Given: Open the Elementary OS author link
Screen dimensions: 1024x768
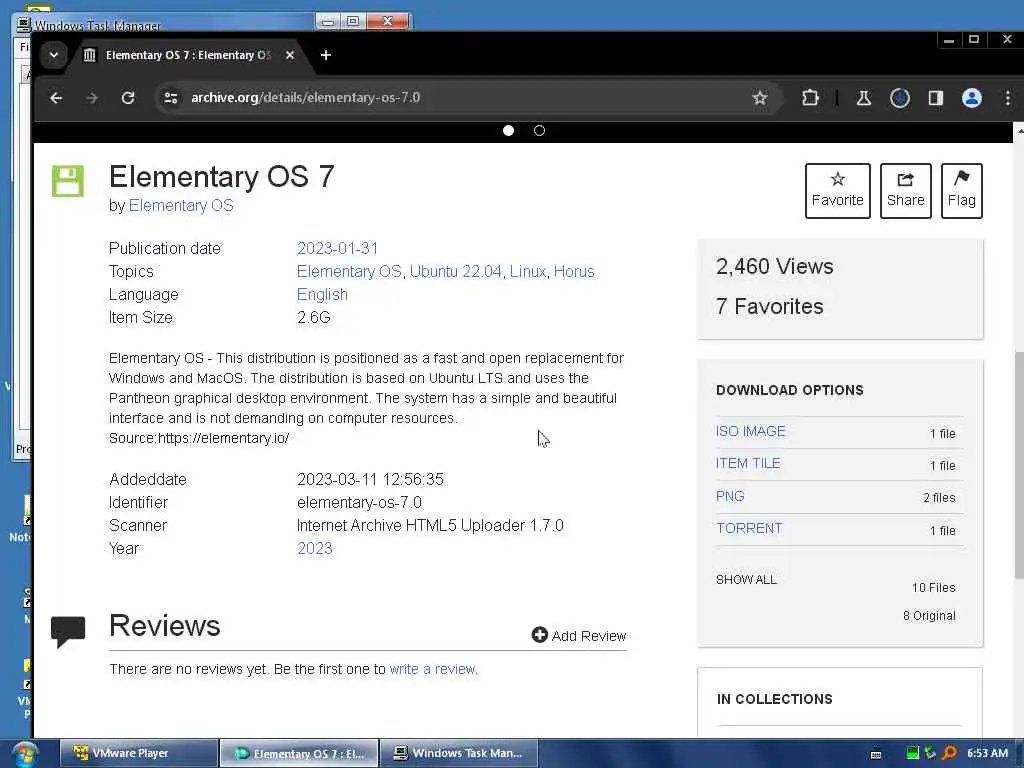Looking at the screenshot, I should tap(181, 206).
